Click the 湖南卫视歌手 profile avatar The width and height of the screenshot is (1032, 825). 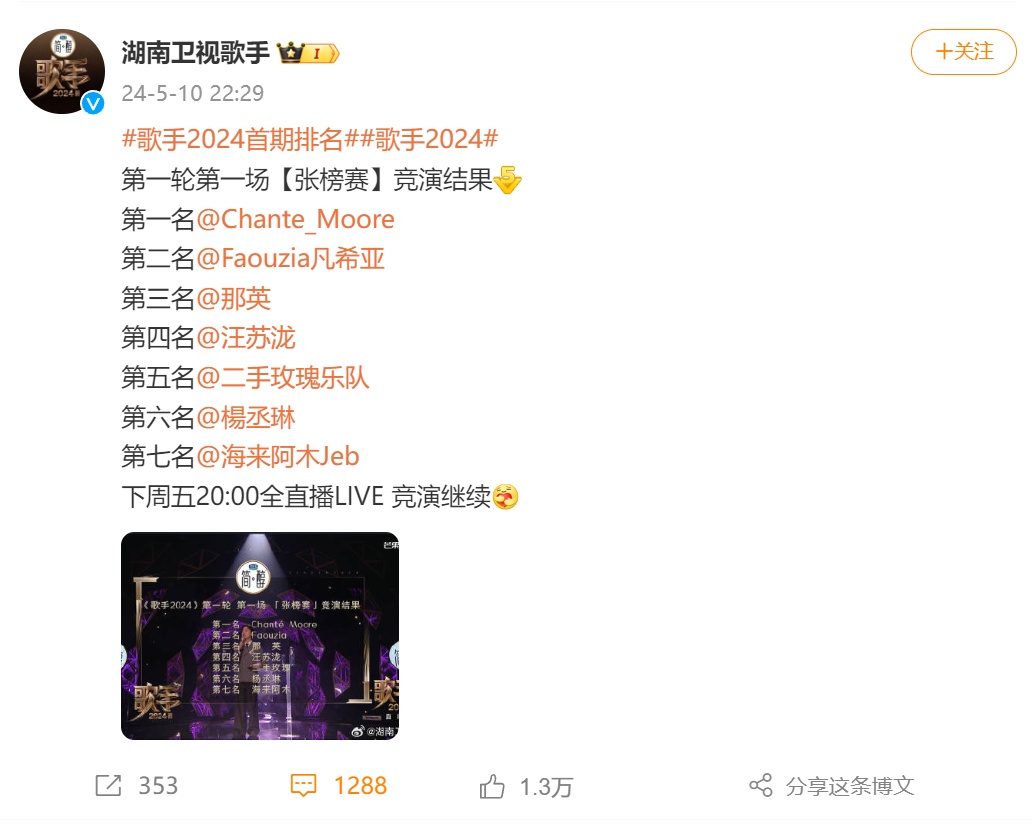coord(62,71)
